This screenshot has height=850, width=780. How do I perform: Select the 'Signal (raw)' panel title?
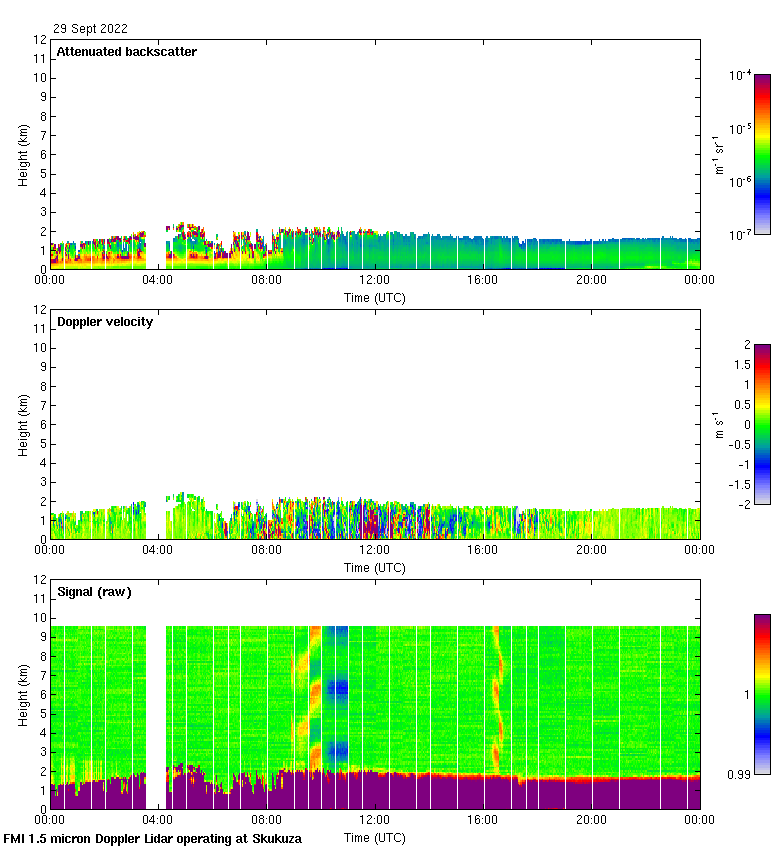94,592
